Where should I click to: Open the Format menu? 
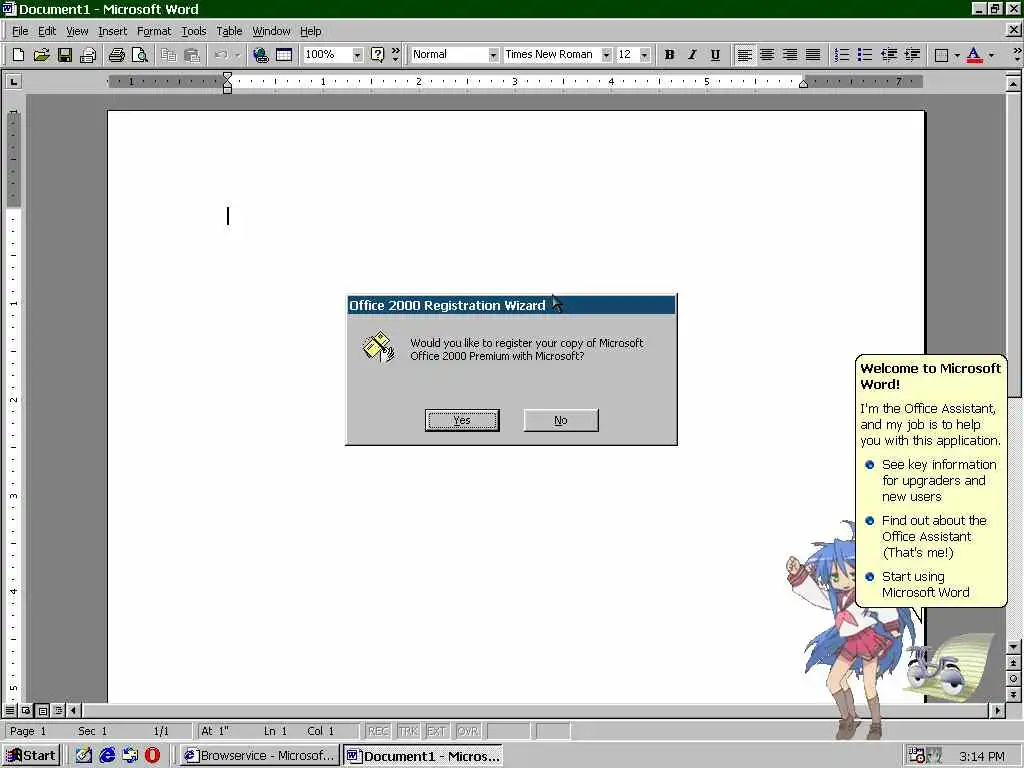(x=153, y=31)
